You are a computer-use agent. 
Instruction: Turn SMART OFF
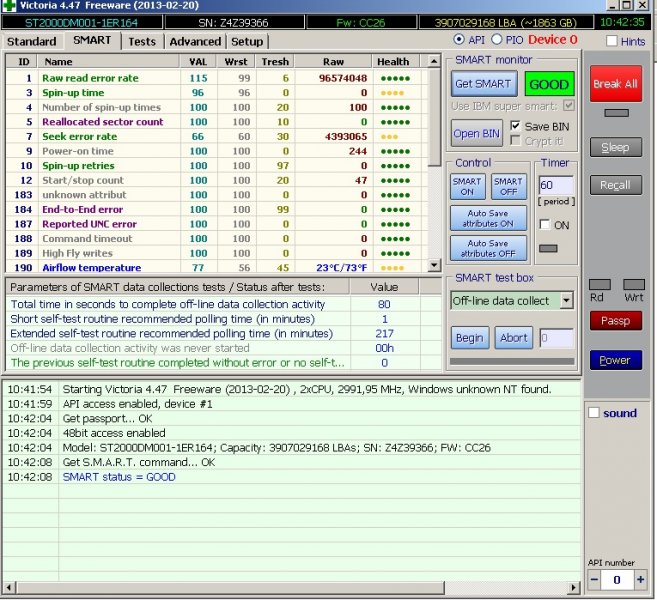(x=508, y=186)
